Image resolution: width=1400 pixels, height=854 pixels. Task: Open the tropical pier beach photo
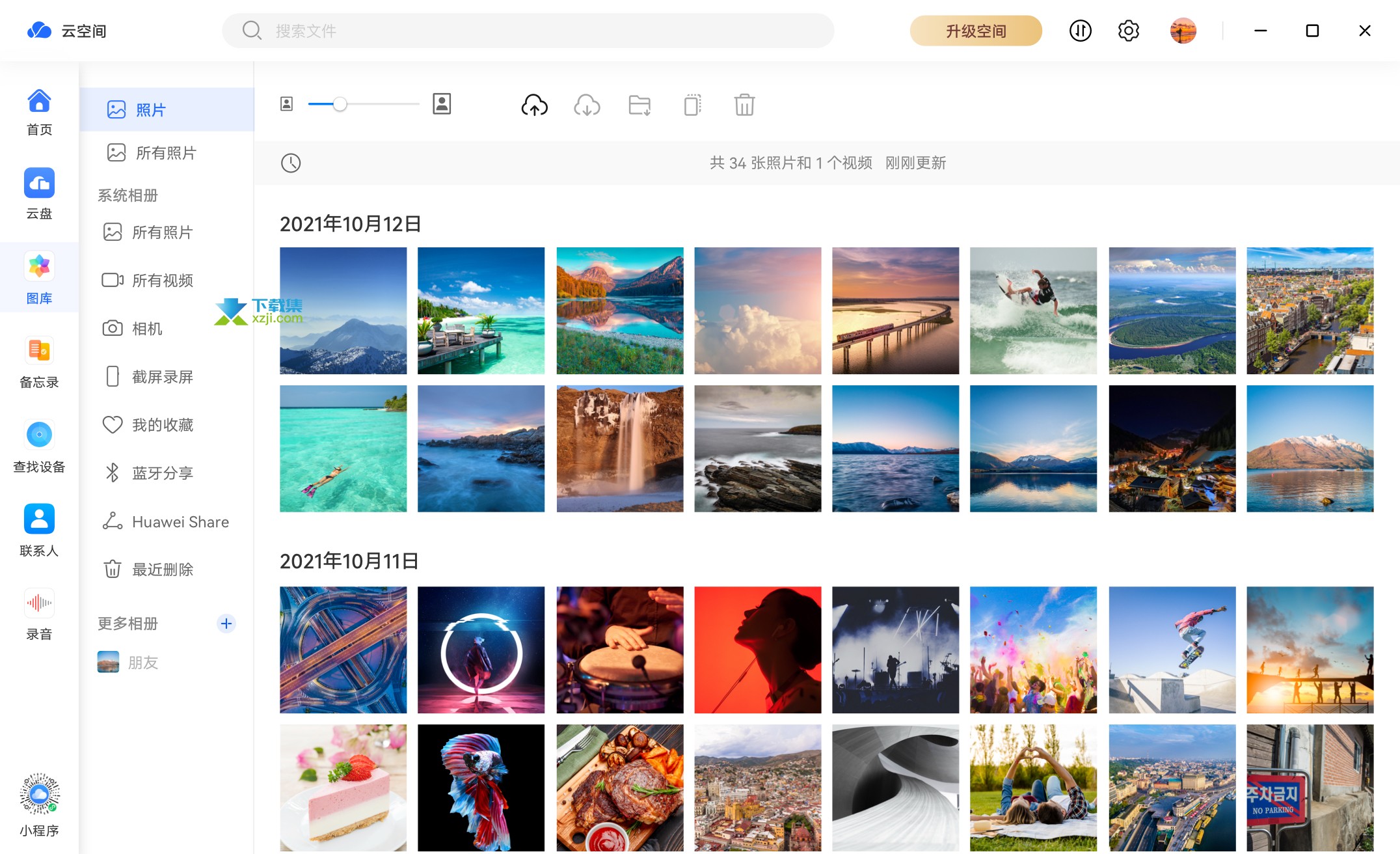[481, 310]
